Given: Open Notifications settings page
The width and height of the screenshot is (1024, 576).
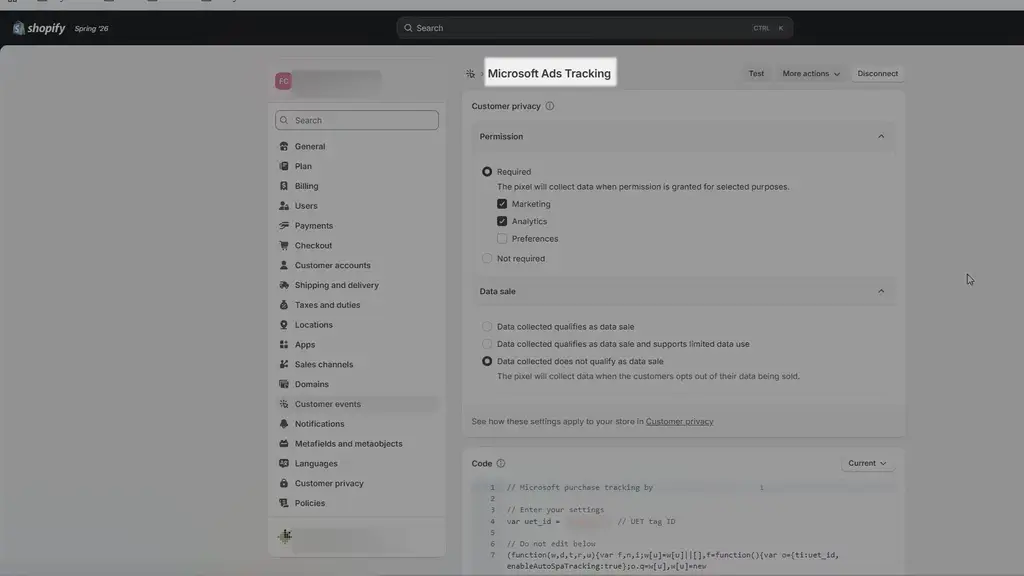Looking at the screenshot, I should click(x=357, y=424).
